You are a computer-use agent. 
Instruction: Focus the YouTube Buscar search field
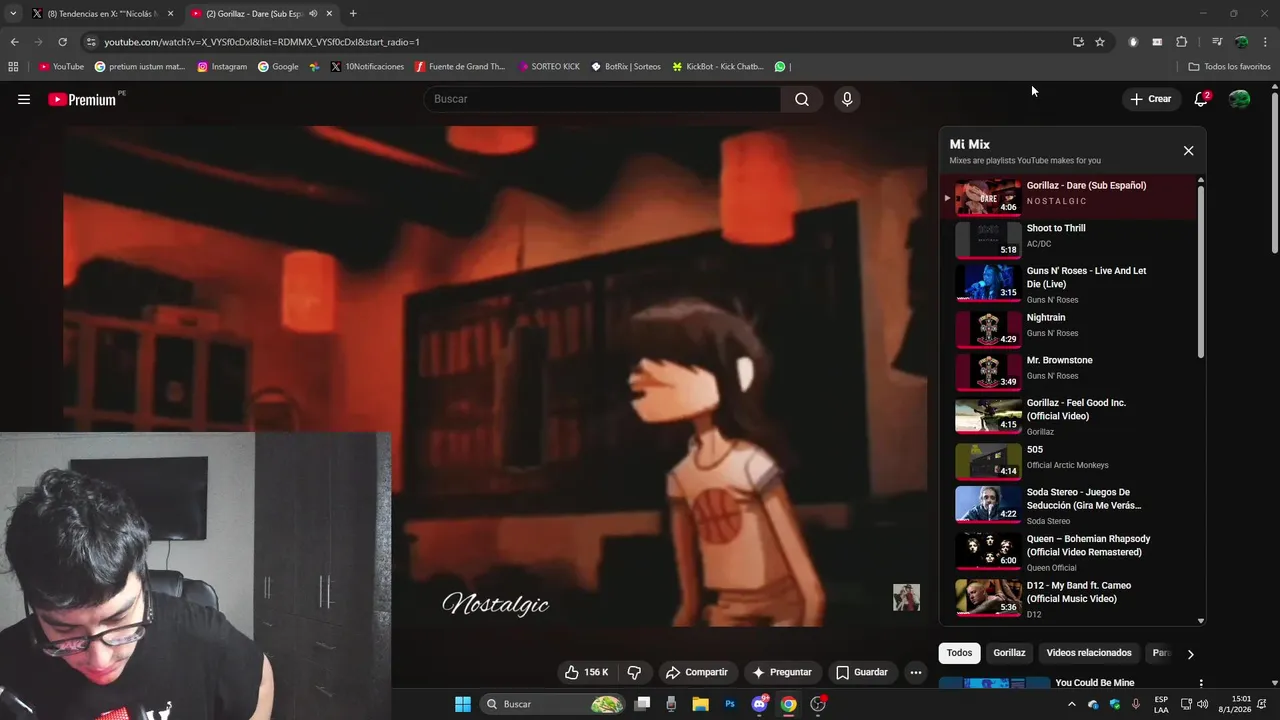[x=602, y=99]
